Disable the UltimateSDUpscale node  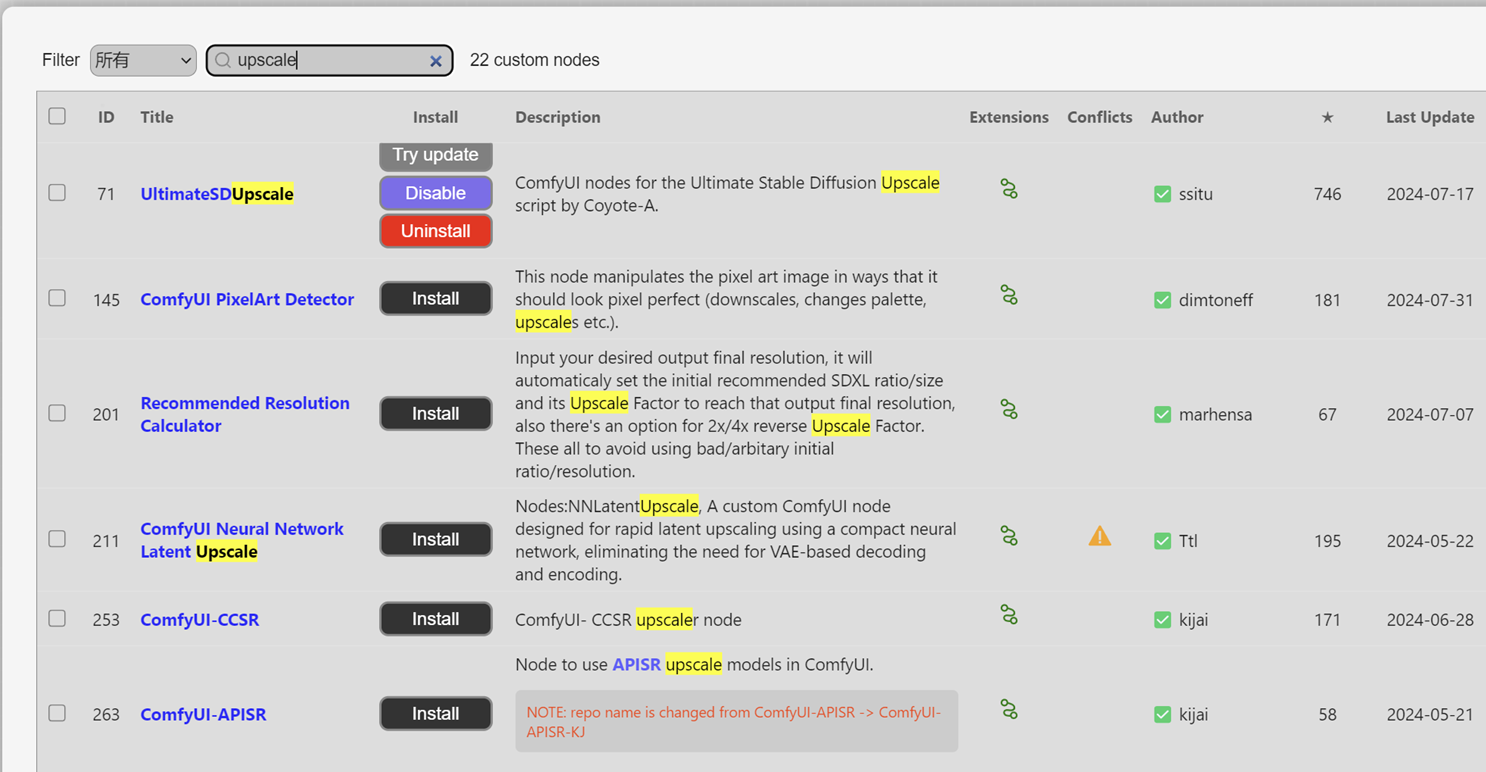click(436, 193)
